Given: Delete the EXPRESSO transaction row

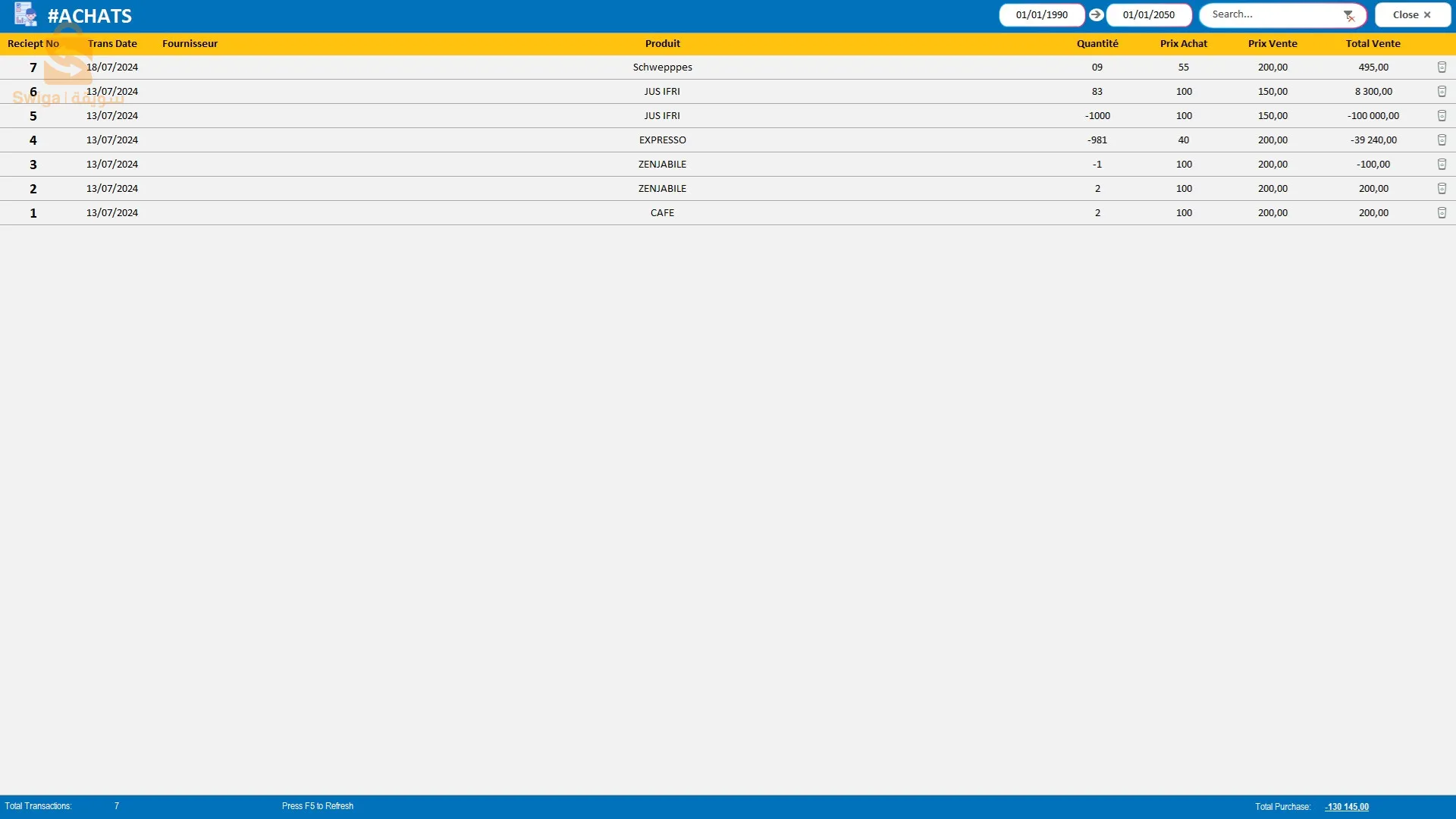Looking at the screenshot, I should (x=1442, y=140).
